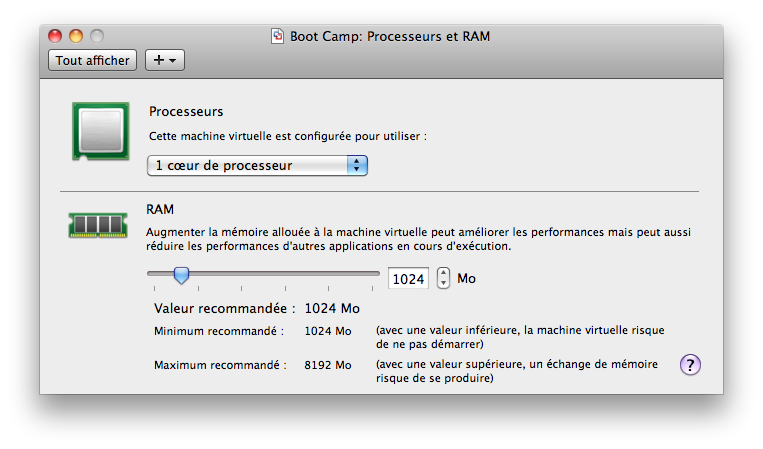Click the '8192 Mo' maximum value
The image size is (763, 449).
click(x=328, y=365)
